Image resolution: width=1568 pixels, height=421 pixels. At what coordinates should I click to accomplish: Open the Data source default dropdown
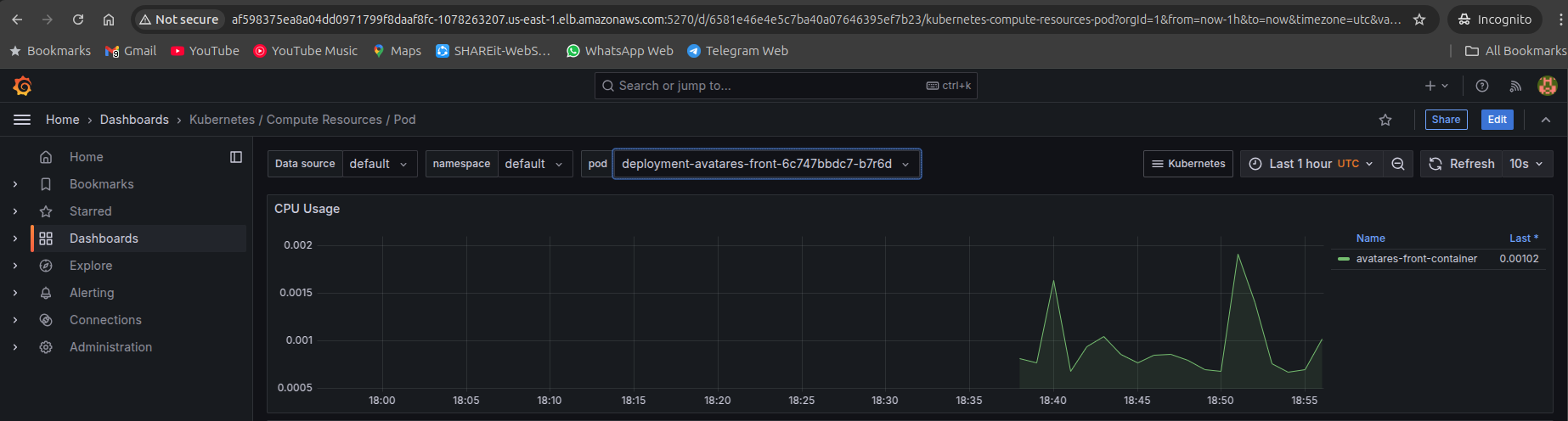tap(379, 164)
